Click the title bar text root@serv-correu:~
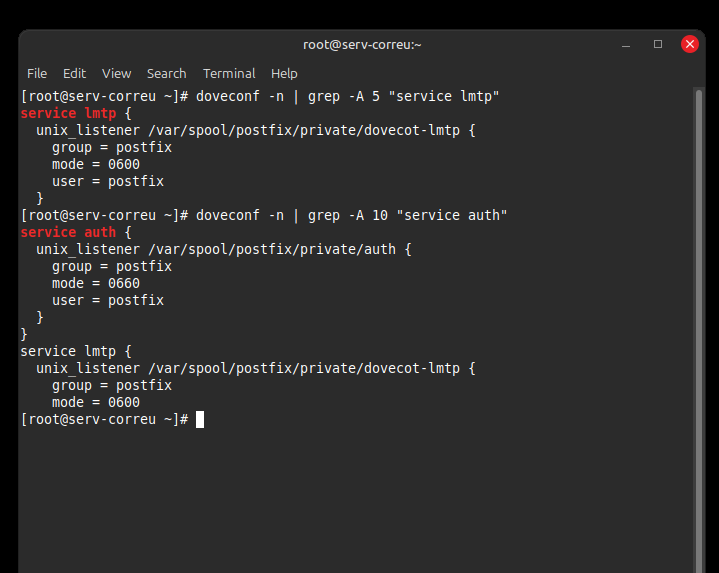This screenshot has height=573, width=719. (362, 45)
